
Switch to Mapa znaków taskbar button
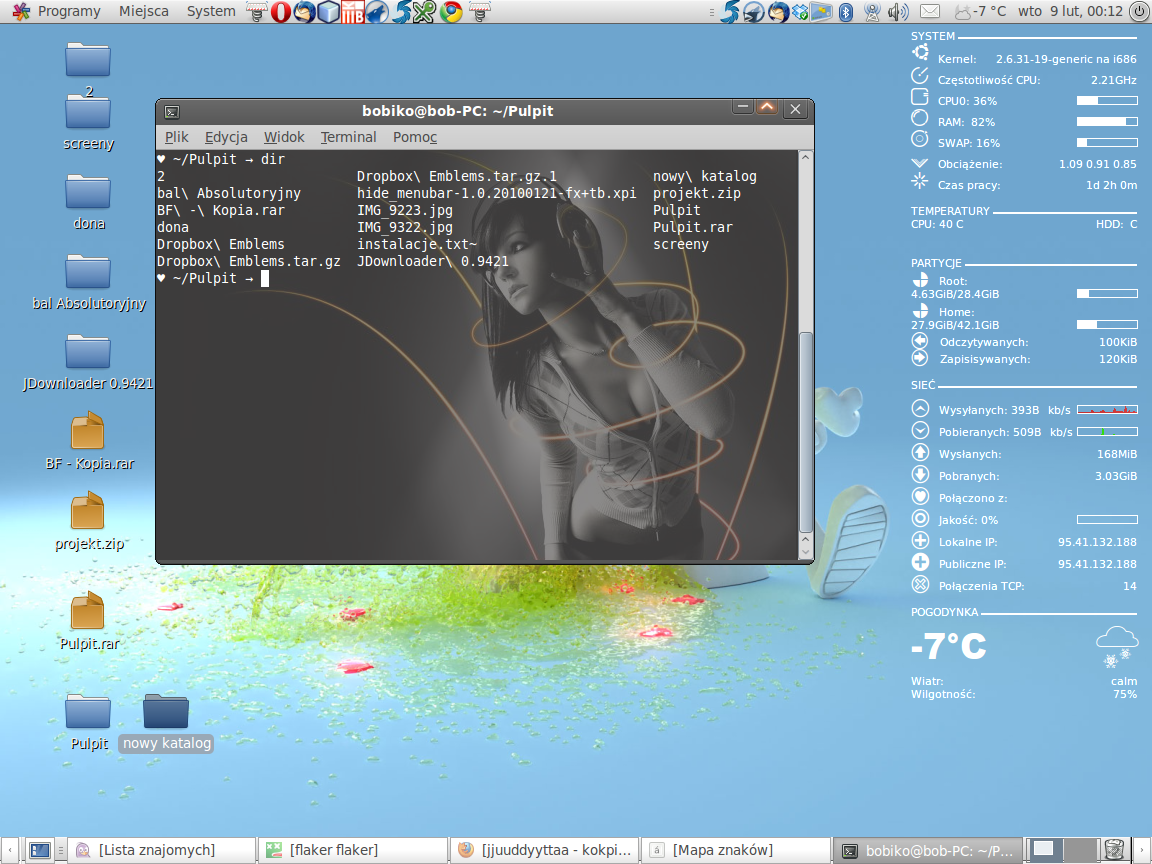click(722, 850)
